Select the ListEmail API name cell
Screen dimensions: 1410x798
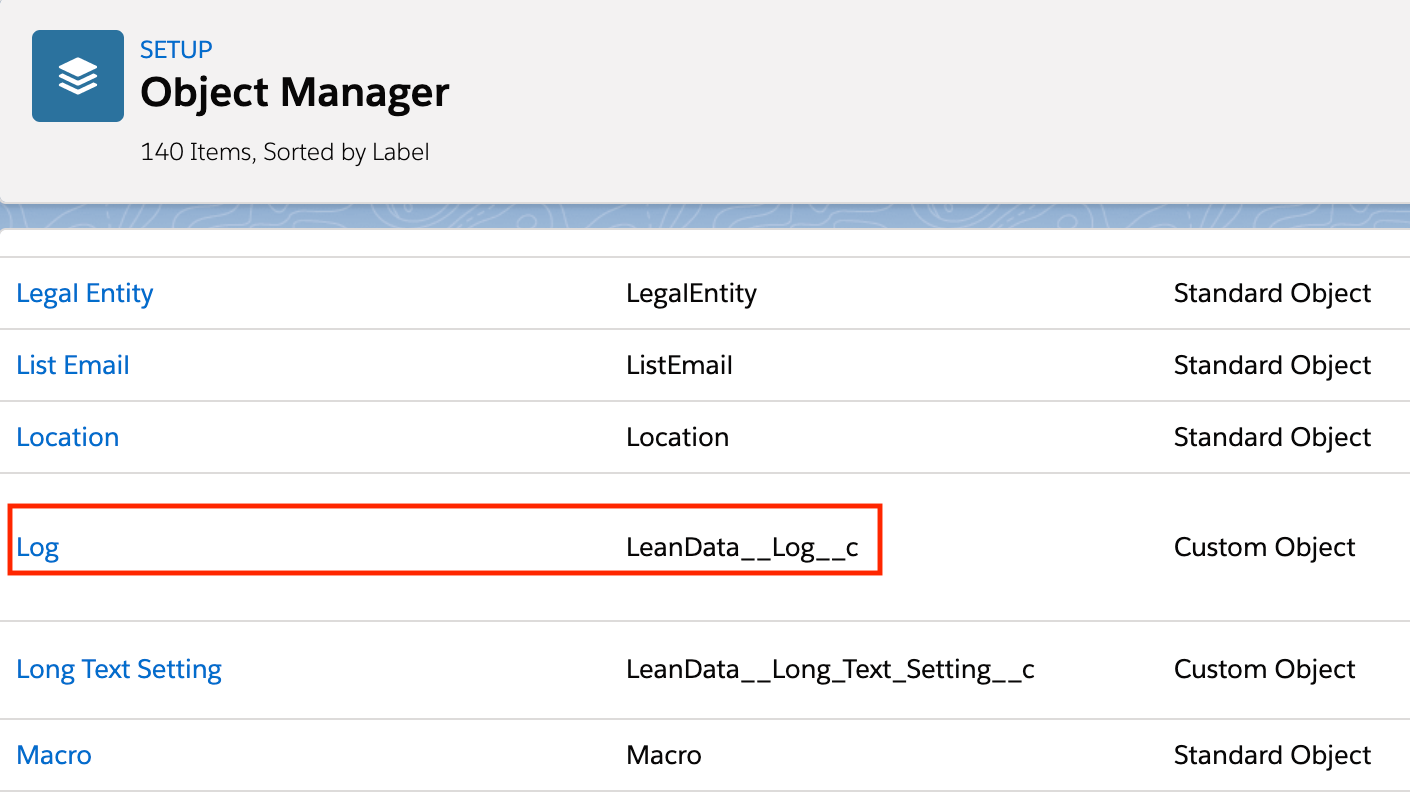point(679,365)
